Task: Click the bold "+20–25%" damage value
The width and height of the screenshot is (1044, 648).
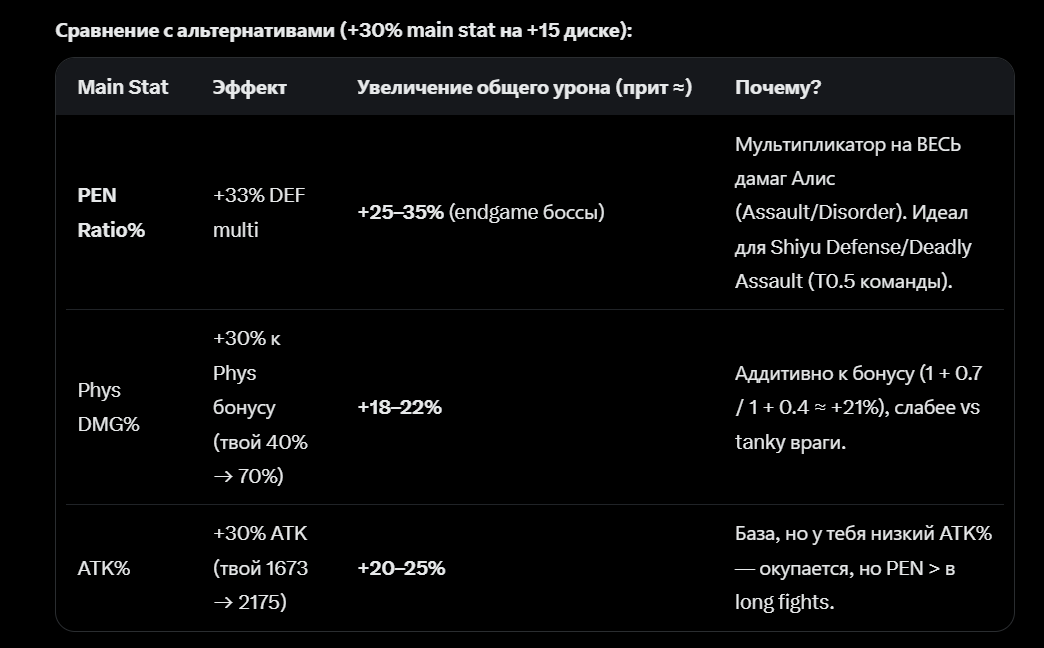Action: pyautogui.click(x=401, y=568)
